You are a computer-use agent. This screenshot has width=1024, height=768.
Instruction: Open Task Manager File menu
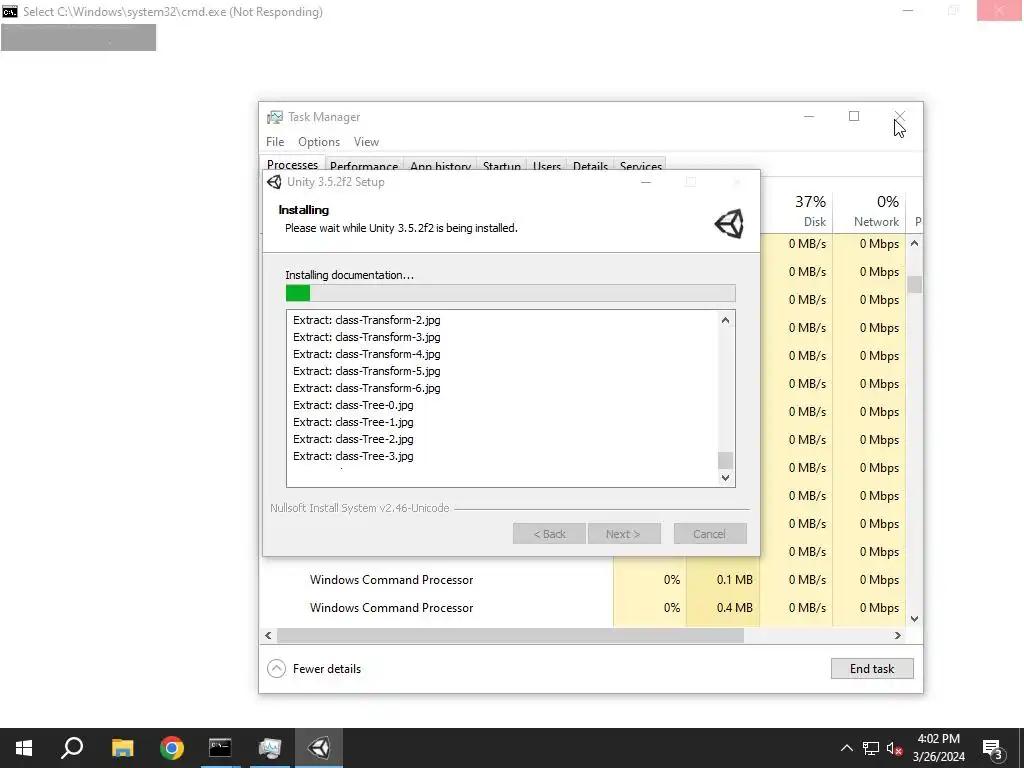tap(275, 142)
